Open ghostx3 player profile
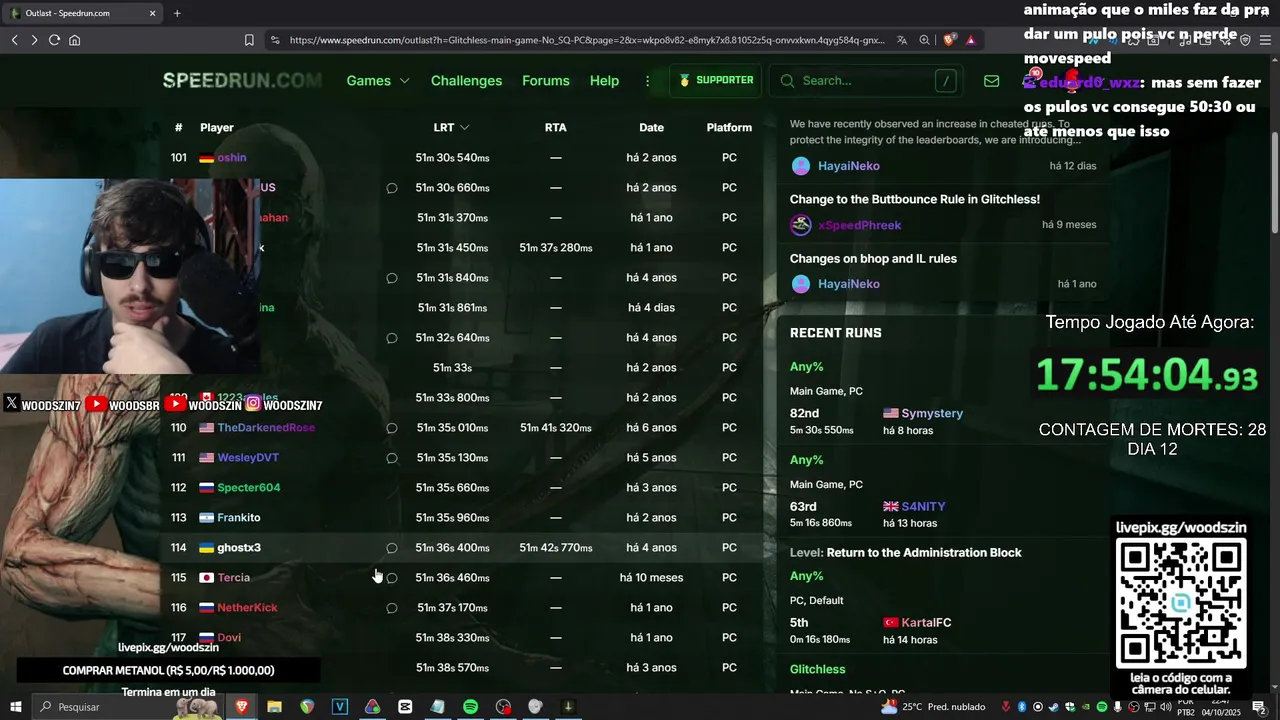The height and width of the screenshot is (720, 1280). [x=239, y=547]
